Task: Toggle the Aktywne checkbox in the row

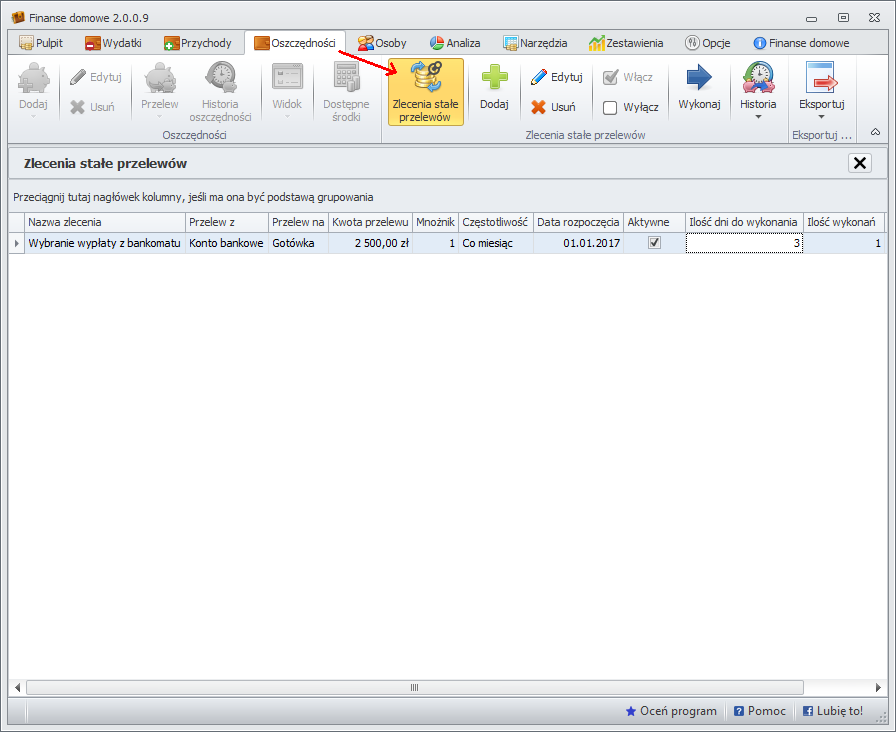Action: click(x=655, y=242)
